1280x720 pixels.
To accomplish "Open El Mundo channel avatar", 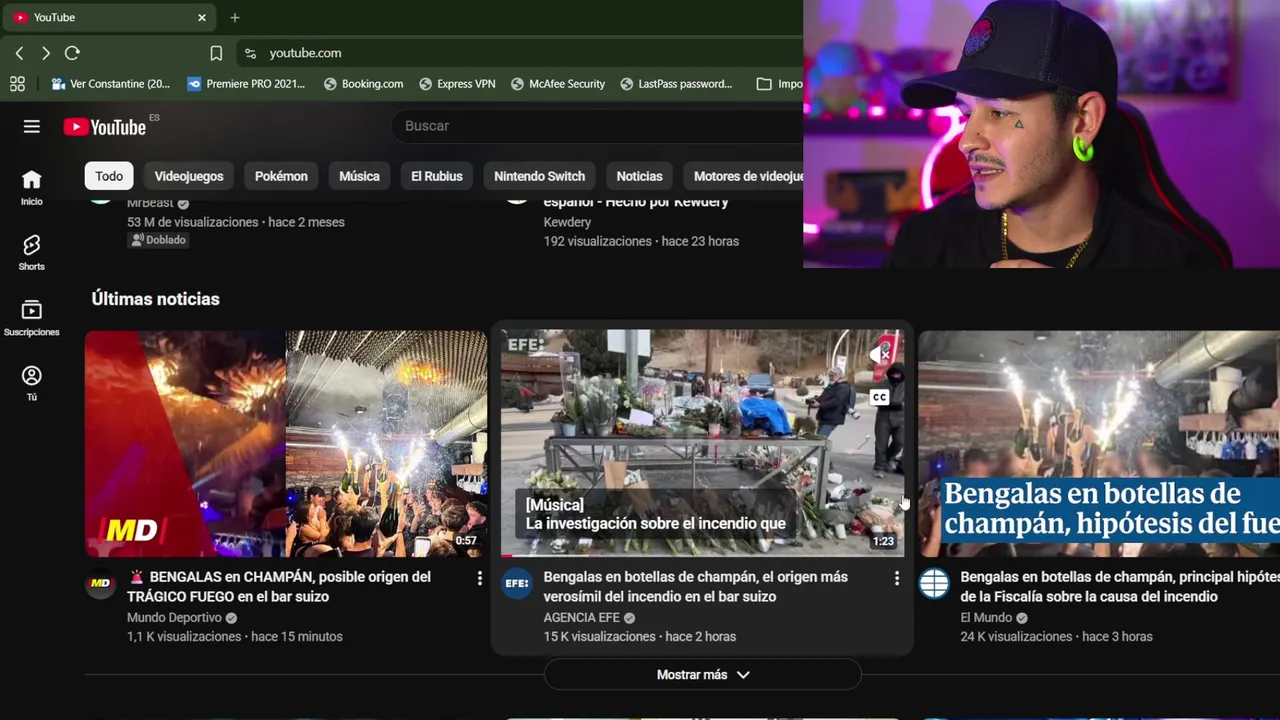I will pyautogui.click(x=934, y=583).
